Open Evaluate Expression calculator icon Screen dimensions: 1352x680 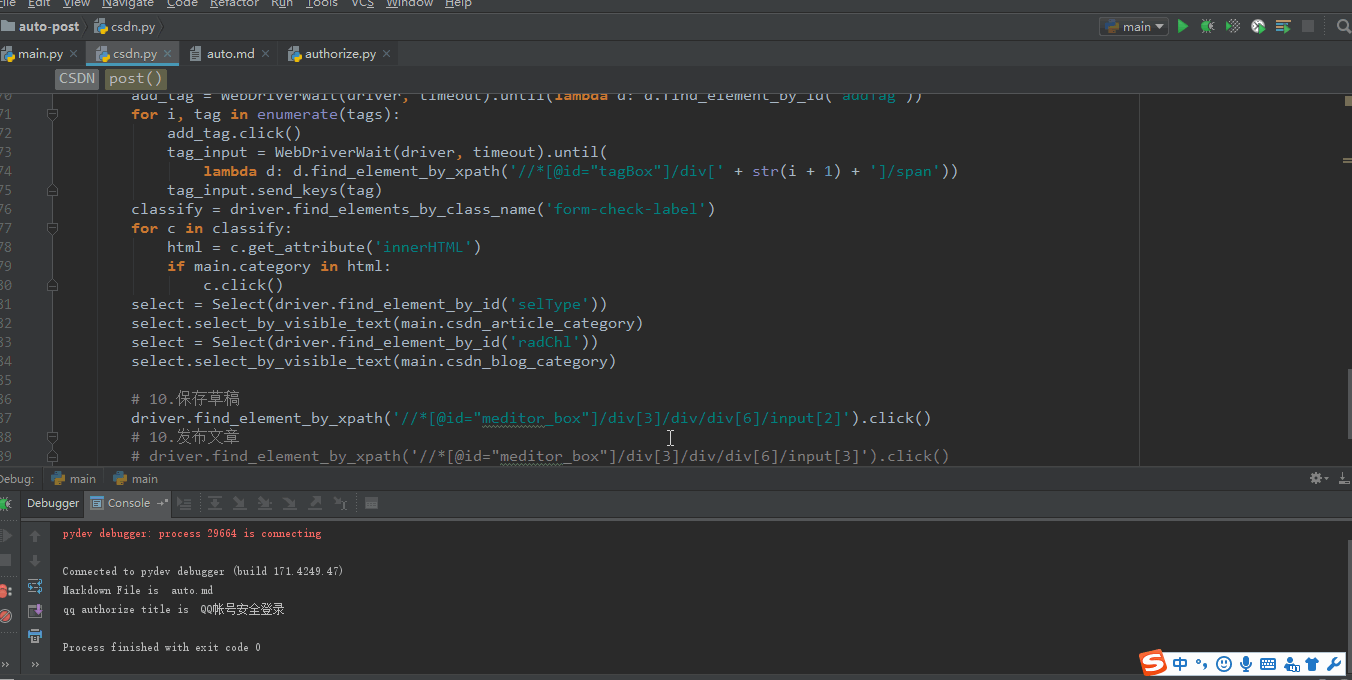[x=371, y=503]
